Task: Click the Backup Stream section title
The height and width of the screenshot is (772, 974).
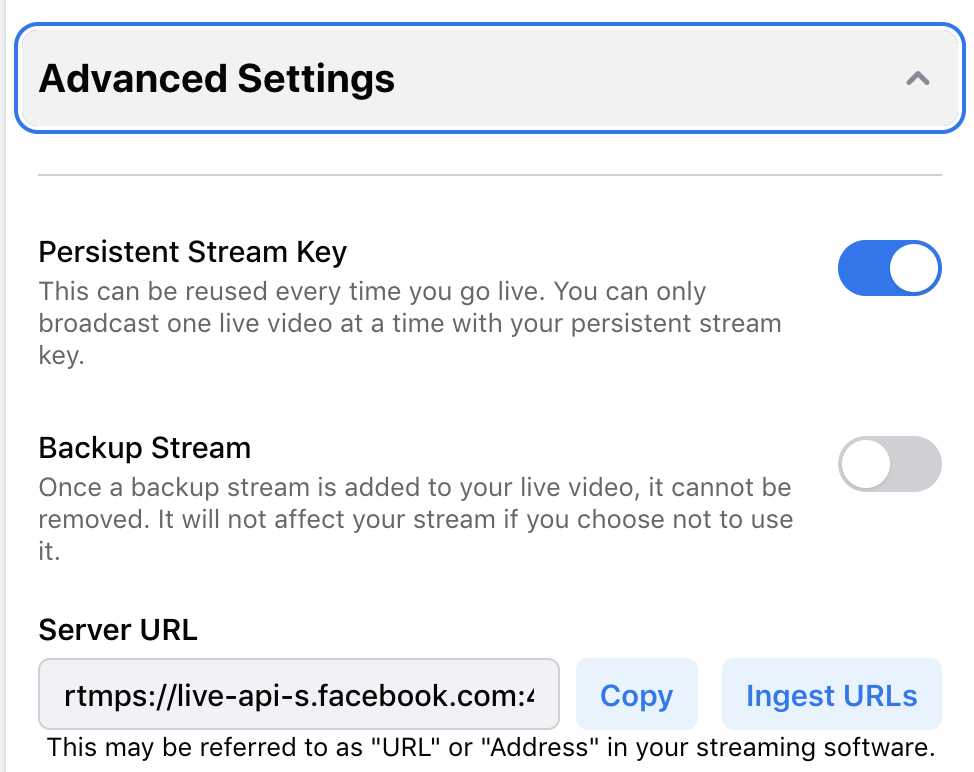Action: pyautogui.click(x=144, y=447)
